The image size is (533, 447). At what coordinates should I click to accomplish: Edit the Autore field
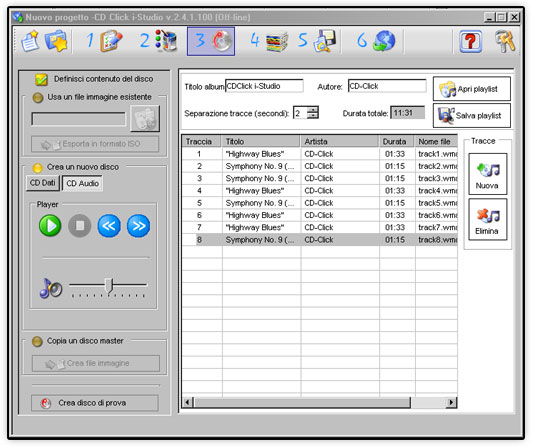coord(387,86)
